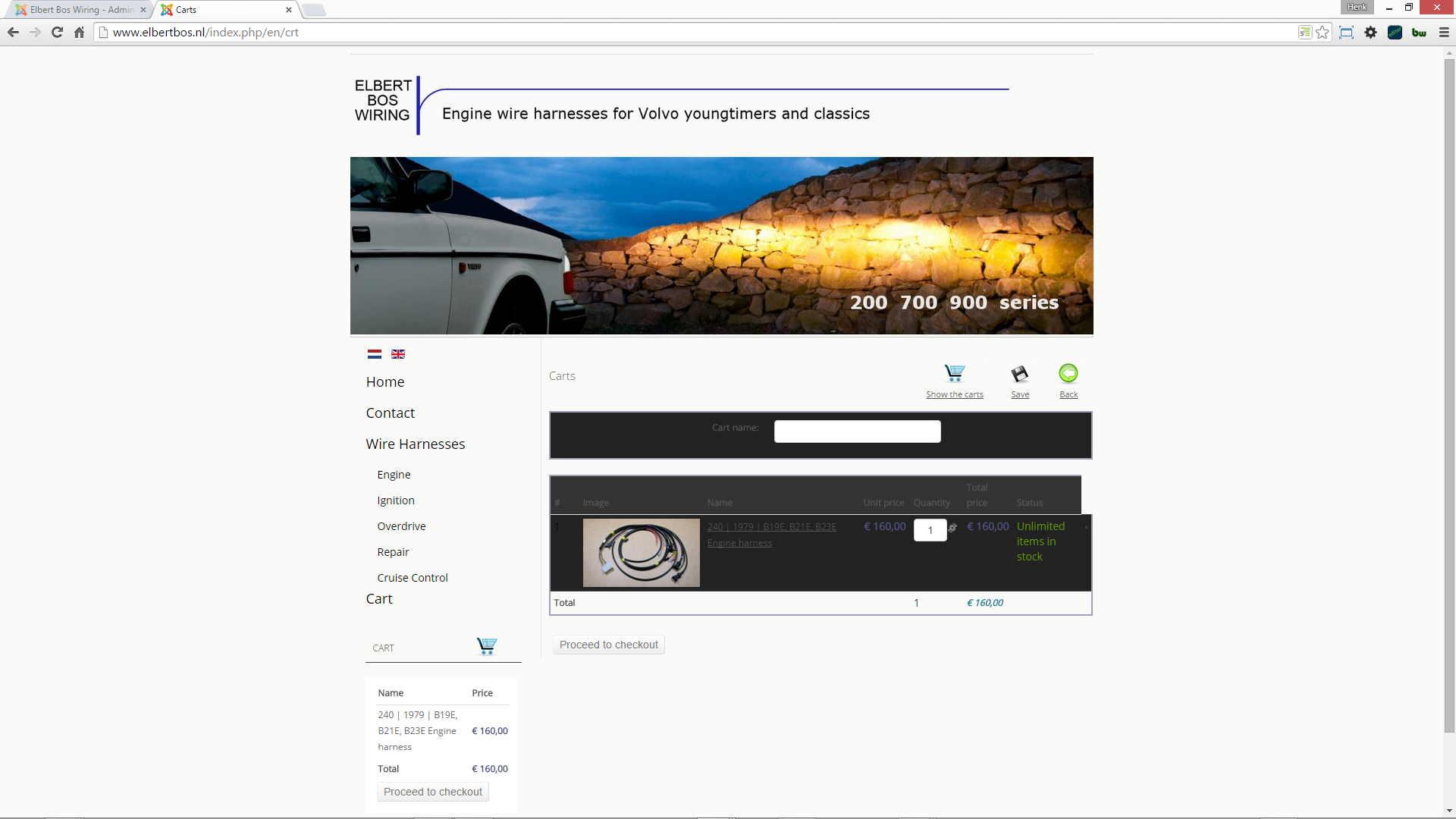Reload the page in browser

[x=57, y=32]
